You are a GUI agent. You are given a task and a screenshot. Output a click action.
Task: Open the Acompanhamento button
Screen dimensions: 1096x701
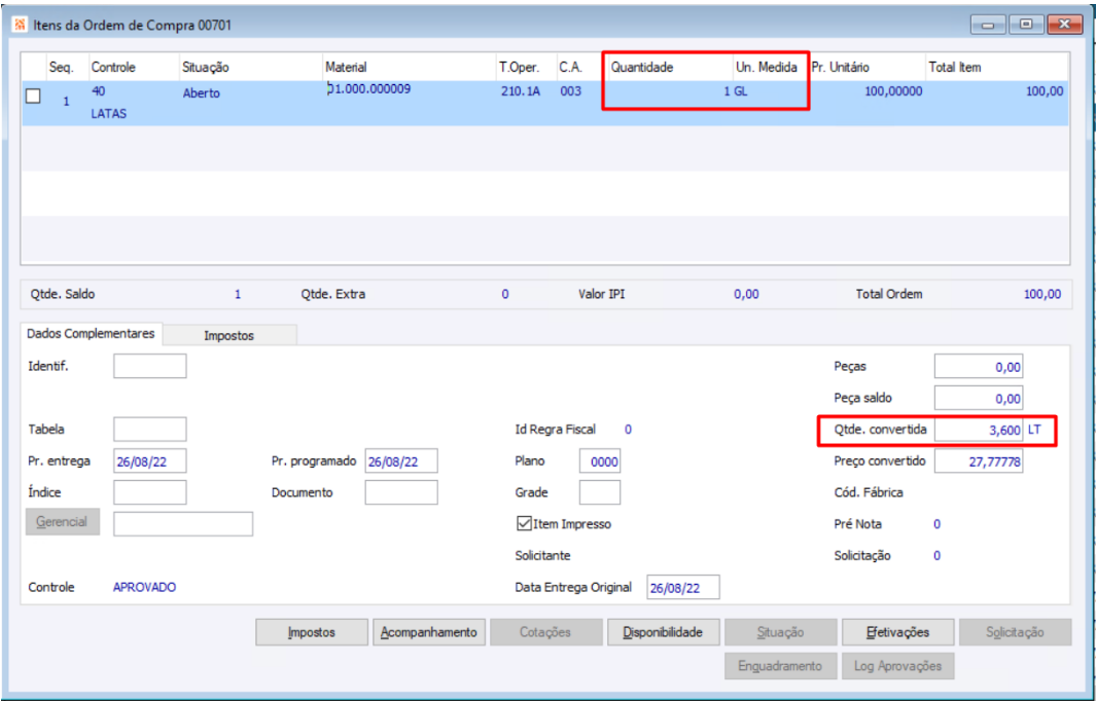coord(429,633)
